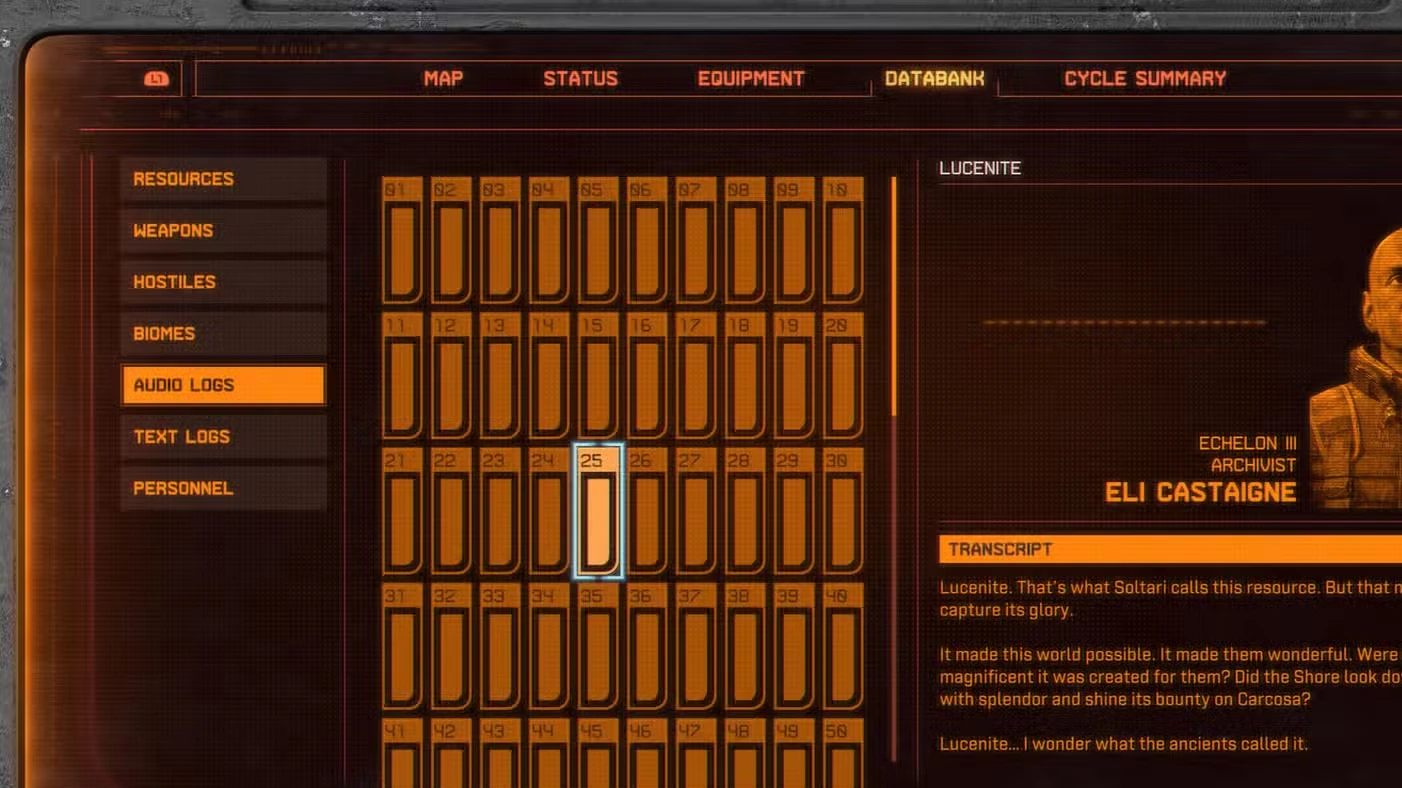Select the RESOURCES category
This screenshot has width=1402, height=788.
click(224, 179)
